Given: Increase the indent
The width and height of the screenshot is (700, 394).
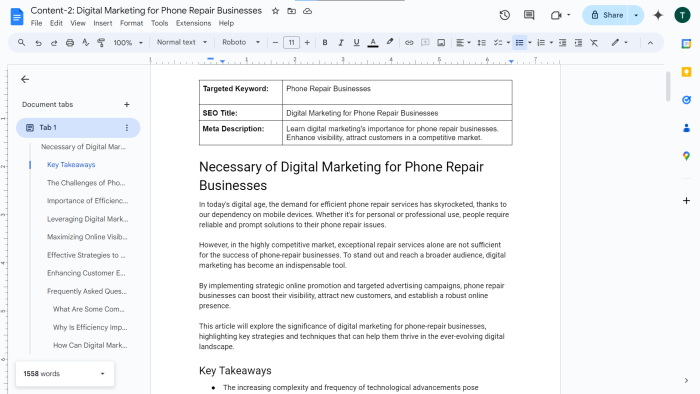Looking at the screenshot, I should (x=578, y=43).
